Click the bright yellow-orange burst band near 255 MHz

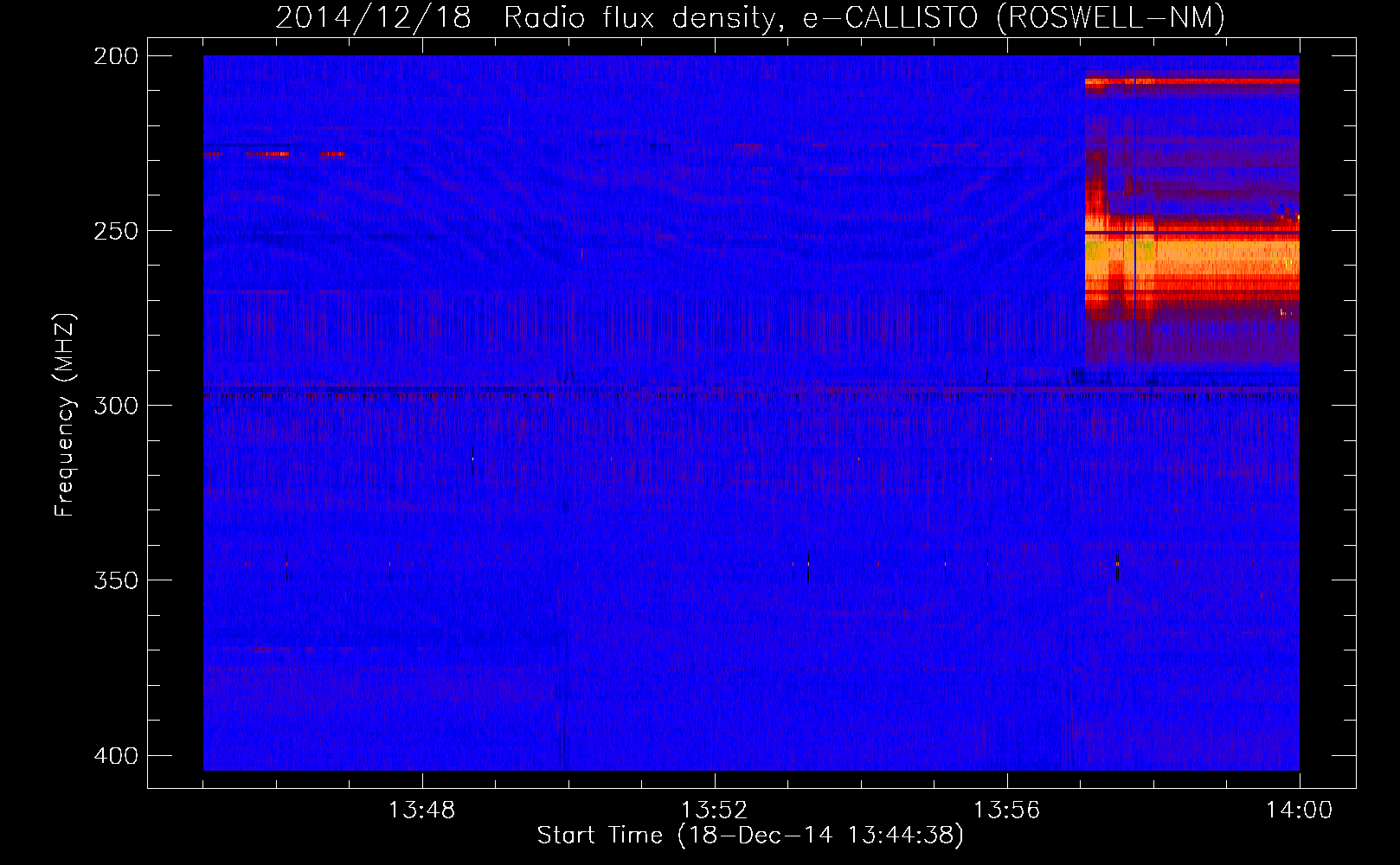tap(1192, 257)
